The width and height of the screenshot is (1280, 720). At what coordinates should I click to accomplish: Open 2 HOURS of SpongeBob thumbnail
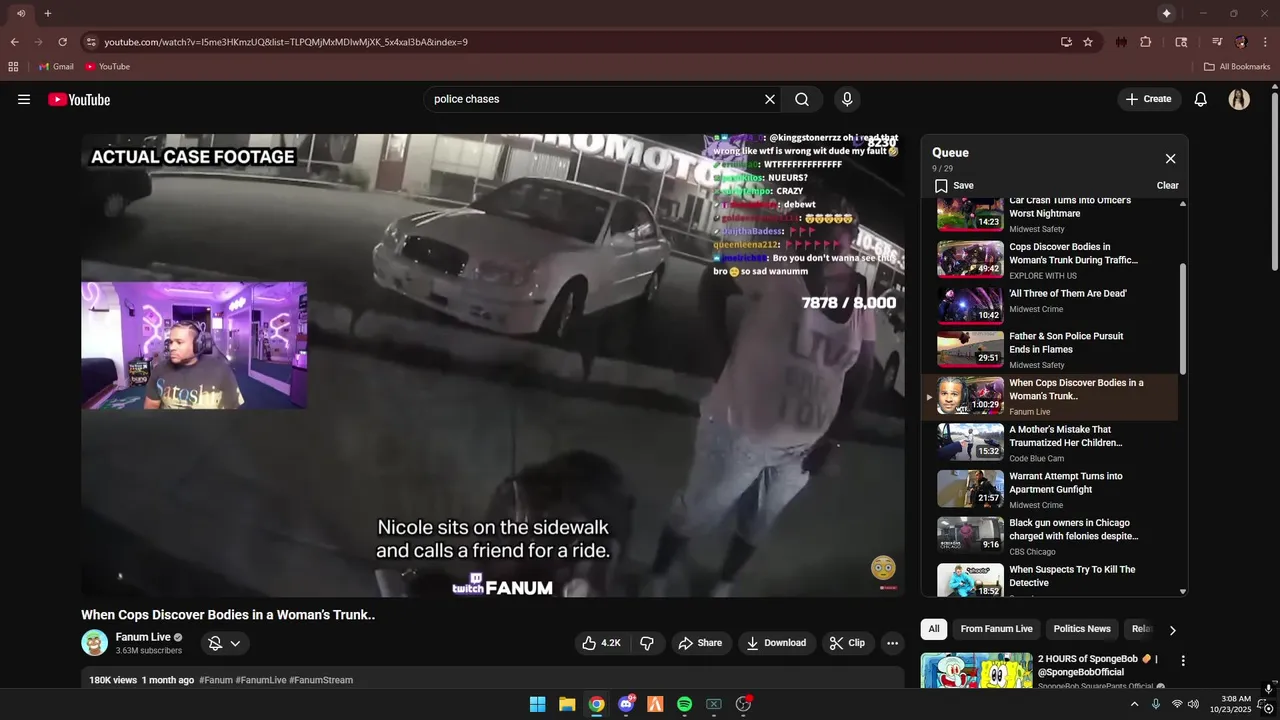pos(977,671)
